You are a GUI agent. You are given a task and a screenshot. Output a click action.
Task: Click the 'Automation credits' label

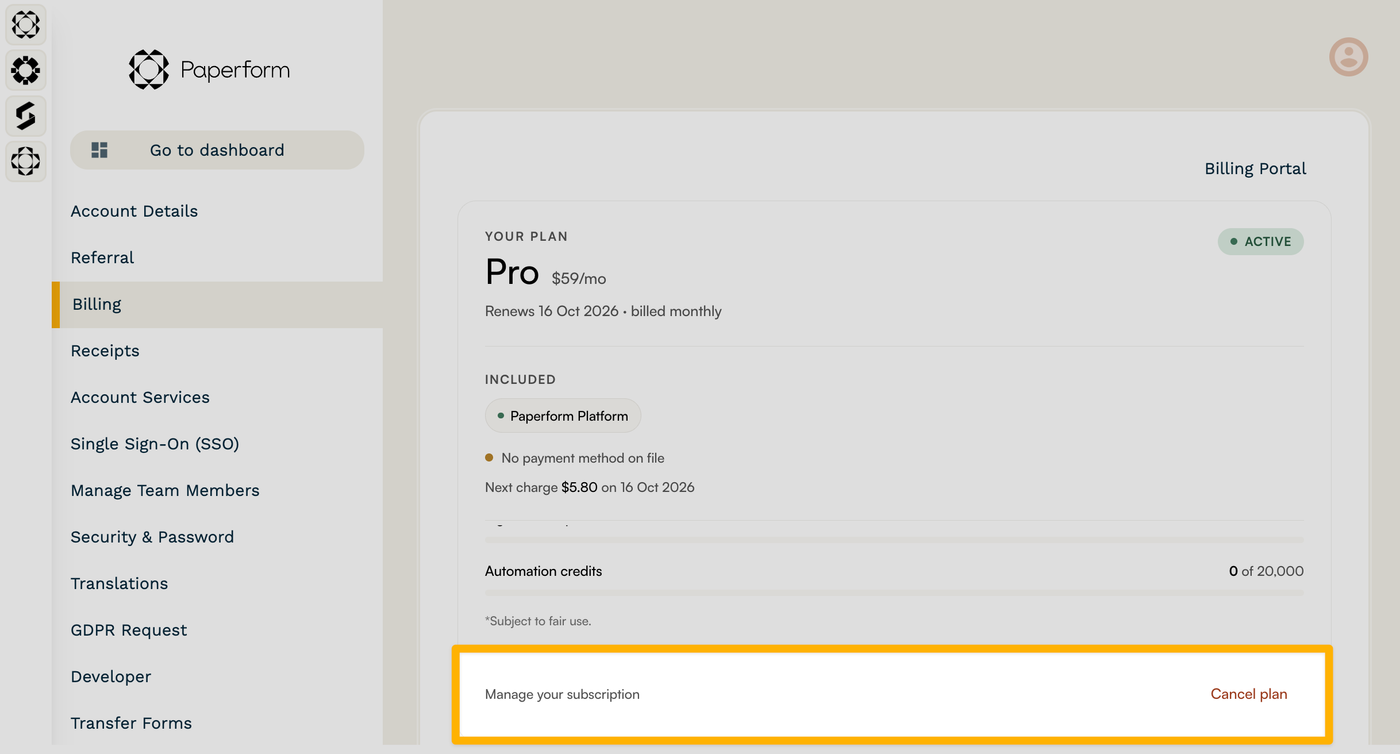point(544,572)
